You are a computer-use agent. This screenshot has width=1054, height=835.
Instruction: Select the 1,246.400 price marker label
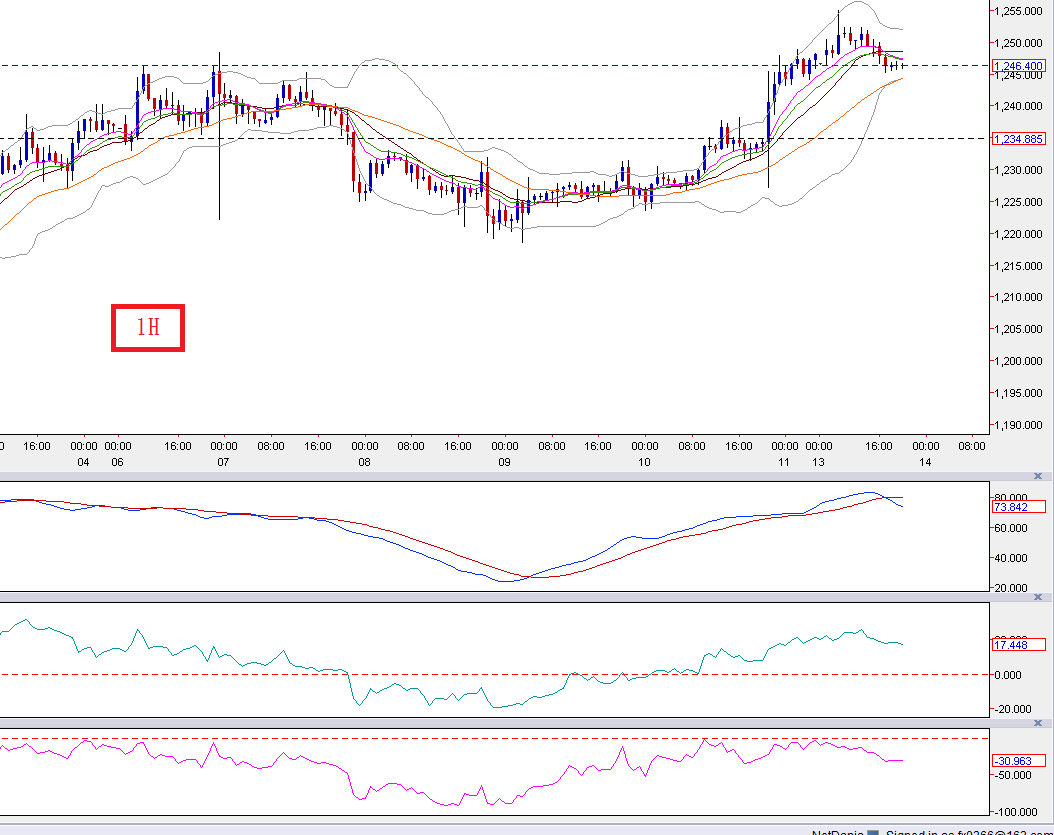pyautogui.click(x=1018, y=66)
